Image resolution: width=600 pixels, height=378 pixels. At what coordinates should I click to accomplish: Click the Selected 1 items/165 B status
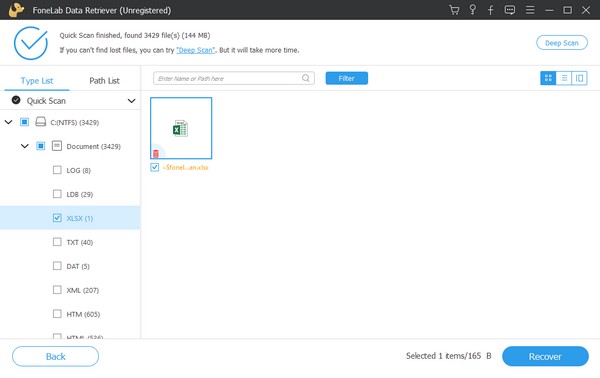click(448, 356)
